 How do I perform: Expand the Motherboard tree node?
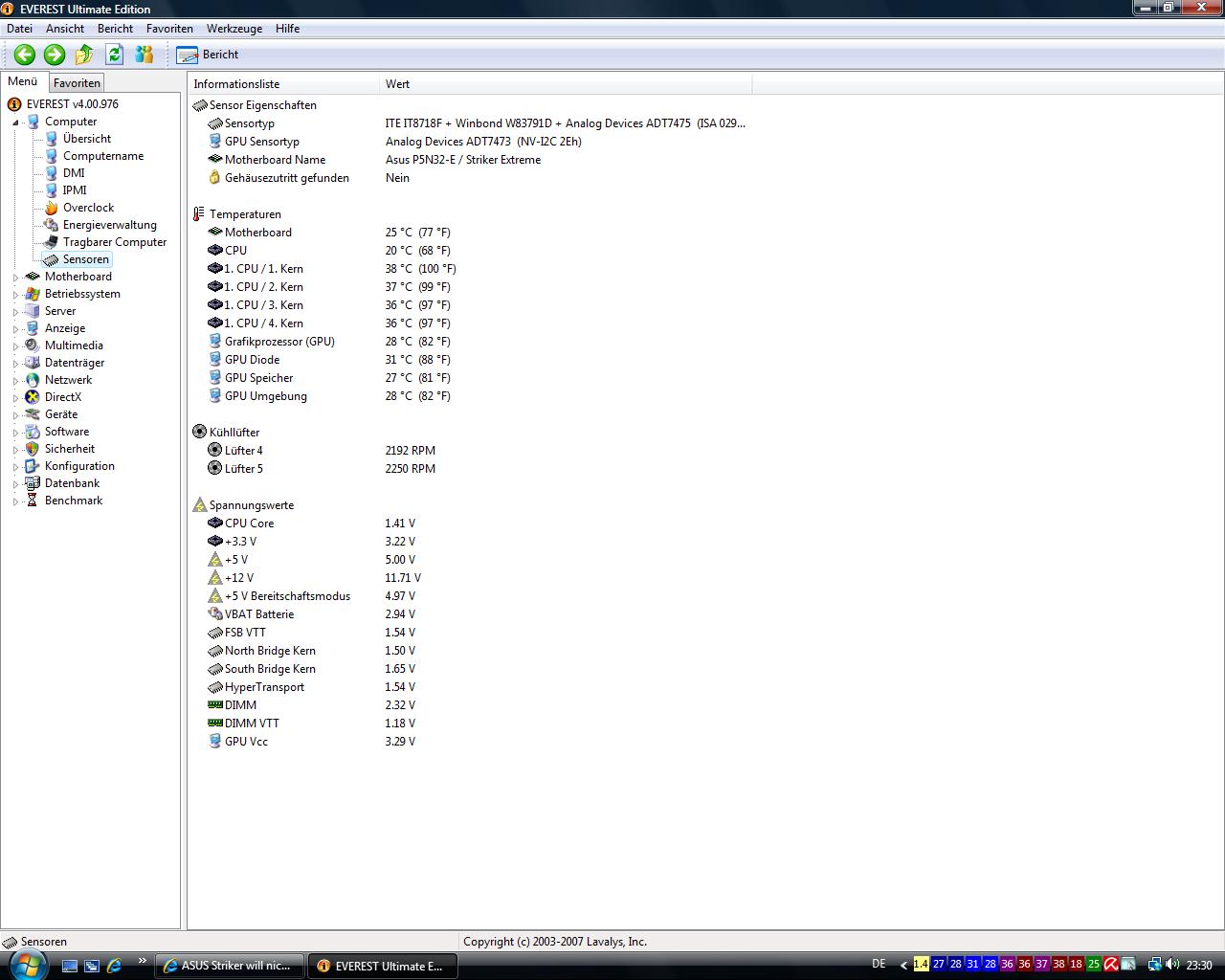click(x=15, y=278)
